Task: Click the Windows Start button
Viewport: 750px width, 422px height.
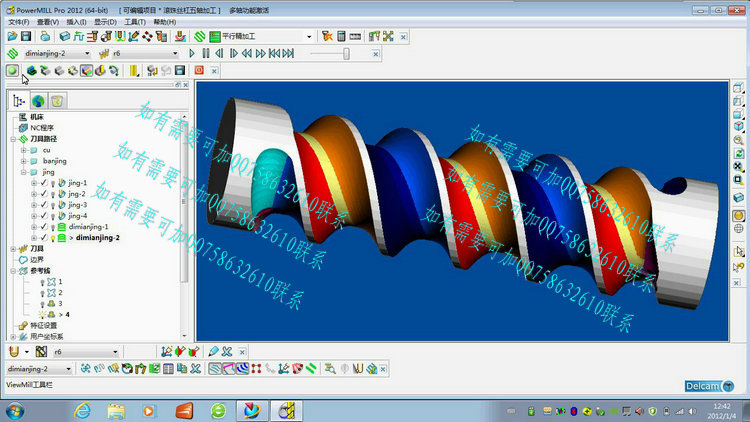Action: coord(15,411)
